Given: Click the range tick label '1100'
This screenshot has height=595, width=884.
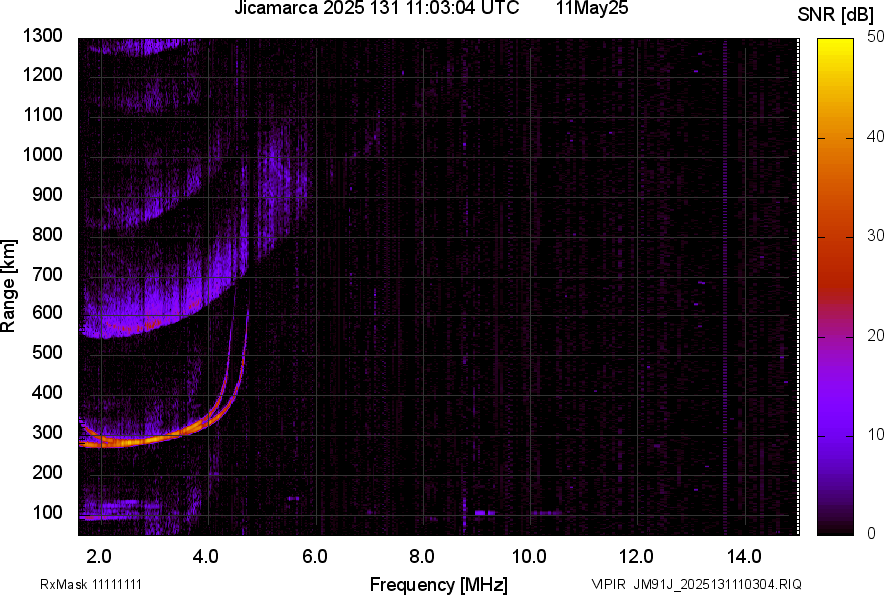Looking at the screenshot, I should coord(42,114).
